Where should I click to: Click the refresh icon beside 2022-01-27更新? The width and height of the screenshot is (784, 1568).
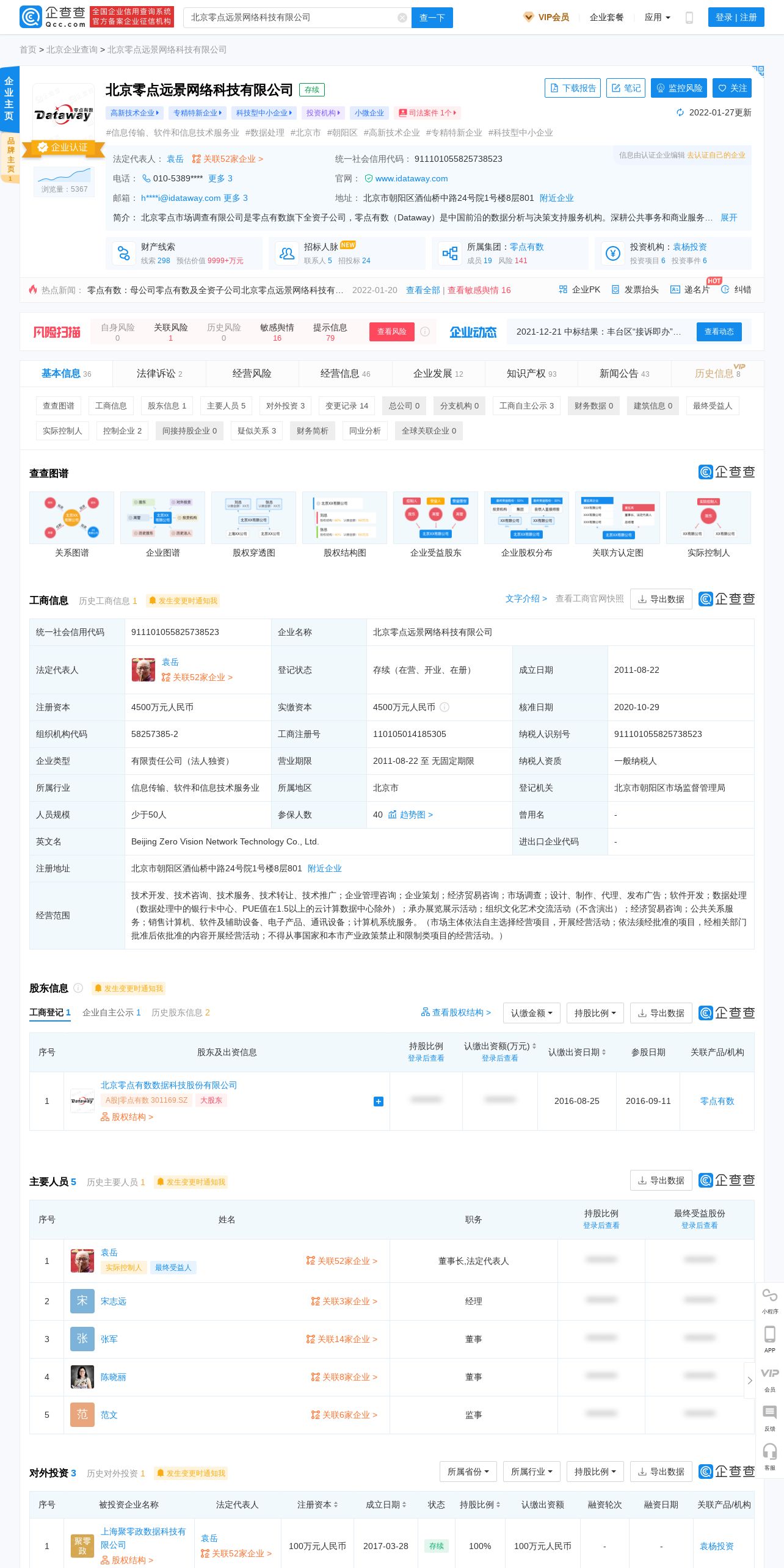[680, 112]
